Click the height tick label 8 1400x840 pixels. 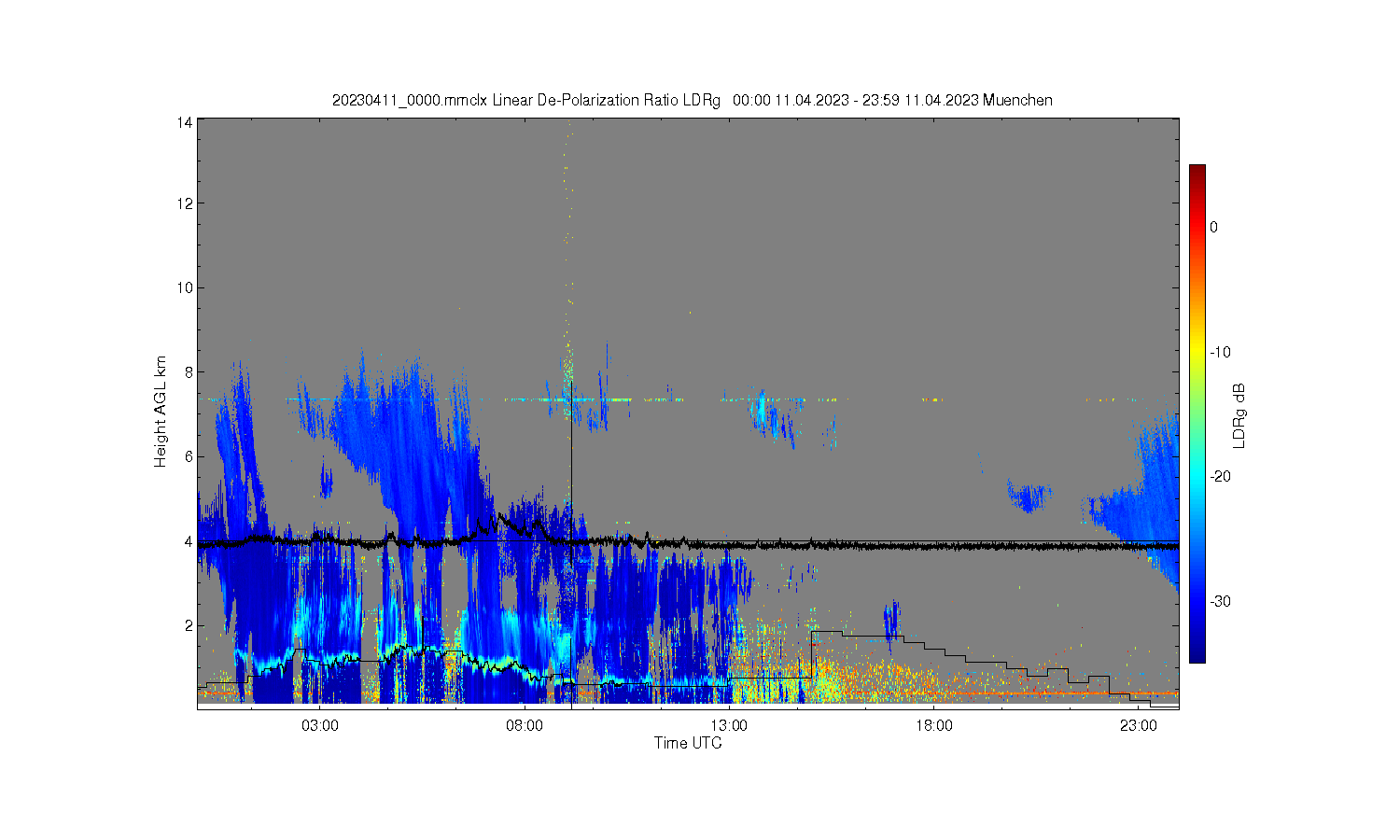[x=189, y=372]
